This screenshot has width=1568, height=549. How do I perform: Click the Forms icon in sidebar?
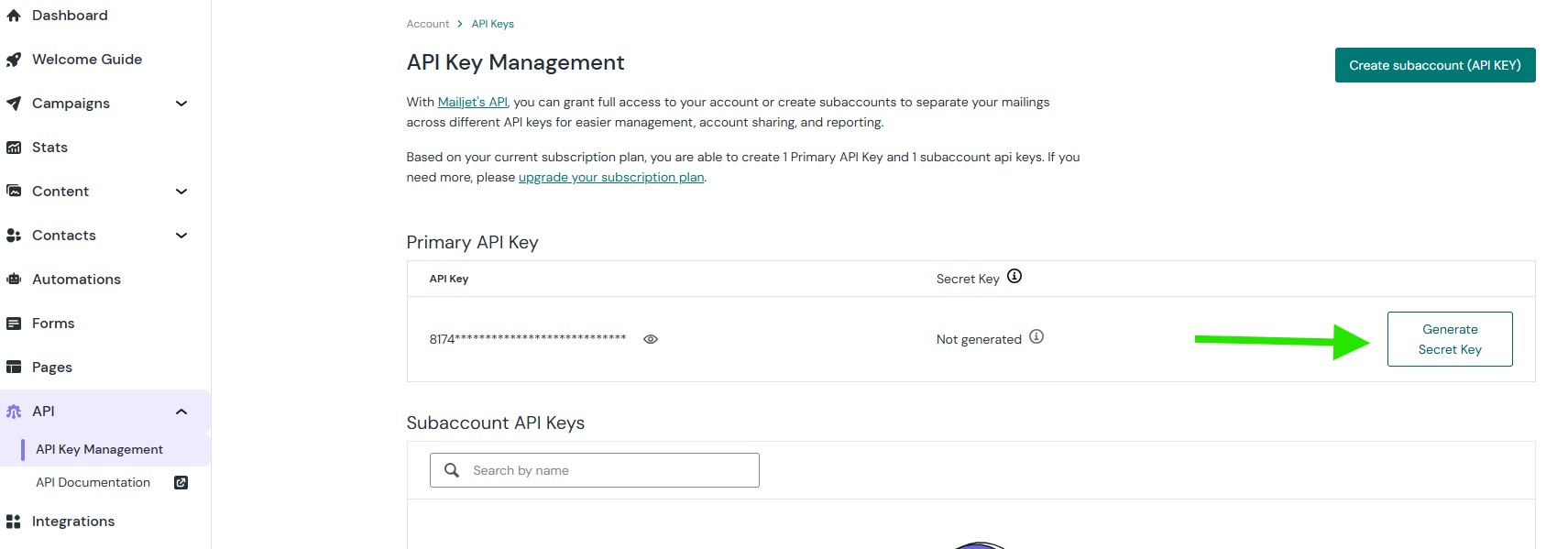click(14, 324)
